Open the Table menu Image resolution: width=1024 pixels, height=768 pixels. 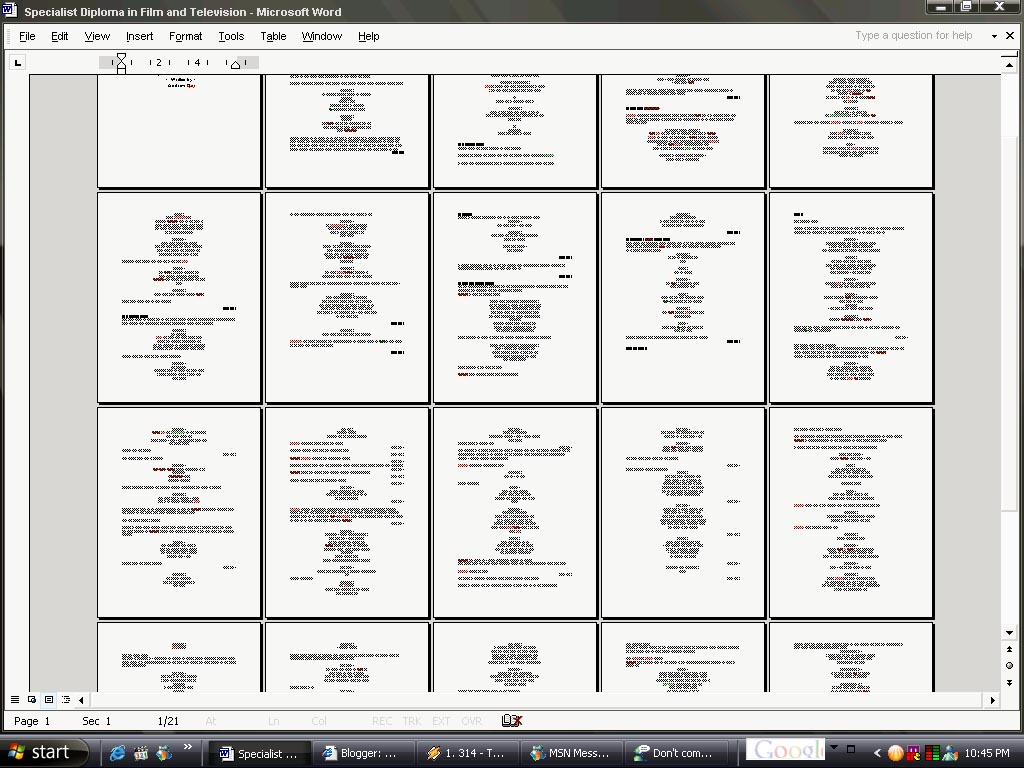273,36
